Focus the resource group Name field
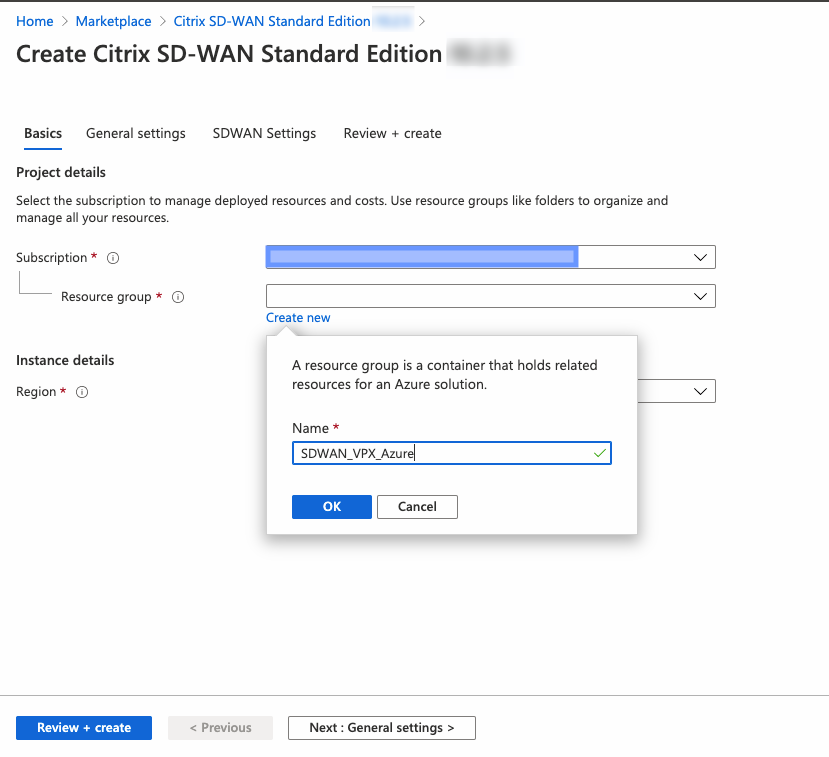This screenshot has height=757, width=829. click(452, 453)
